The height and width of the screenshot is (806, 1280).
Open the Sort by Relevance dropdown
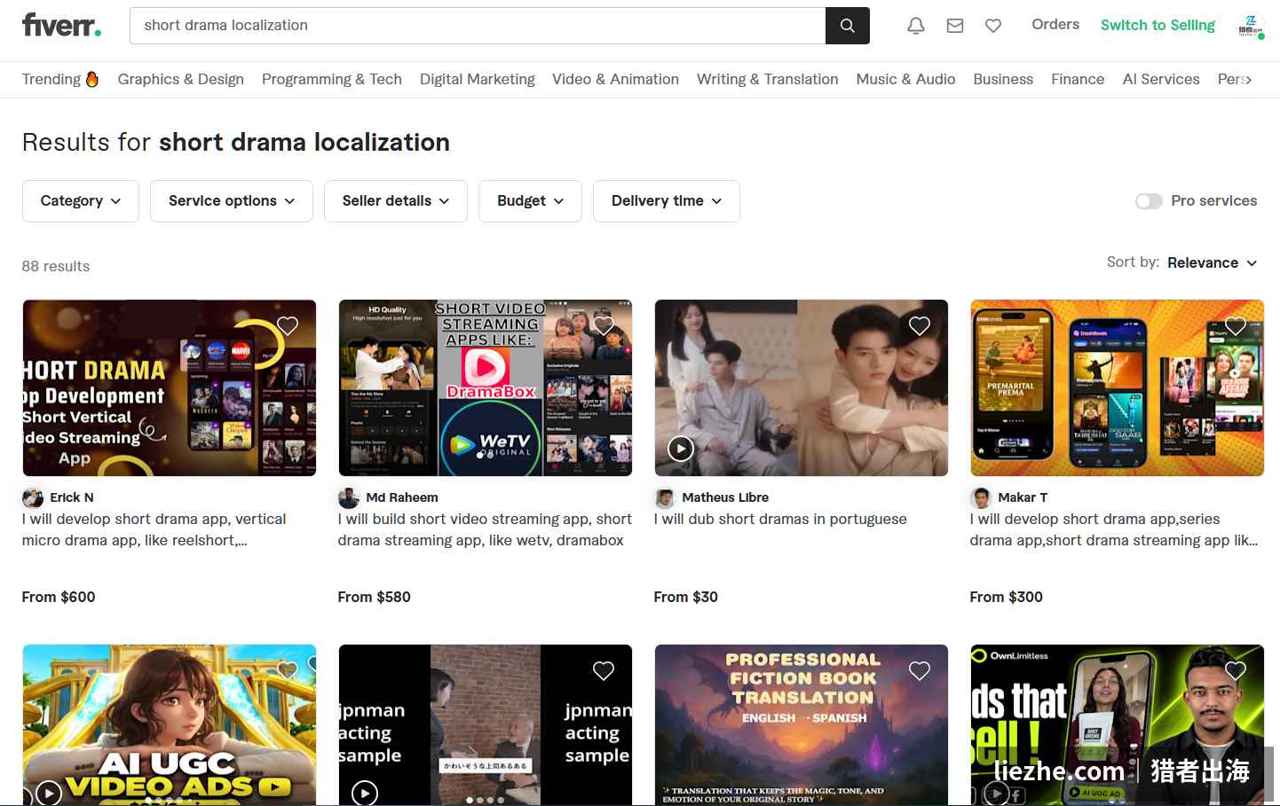point(1212,263)
